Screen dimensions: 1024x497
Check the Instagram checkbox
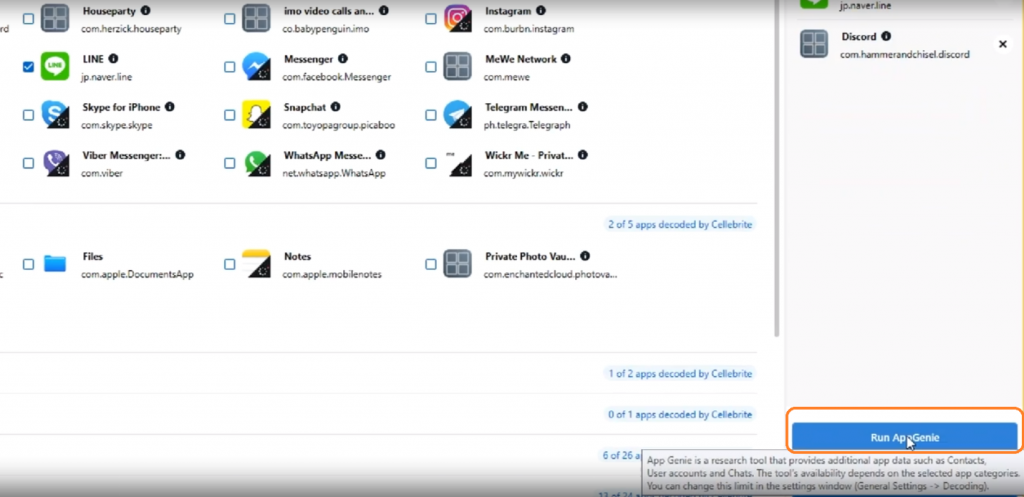pos(430,19)
